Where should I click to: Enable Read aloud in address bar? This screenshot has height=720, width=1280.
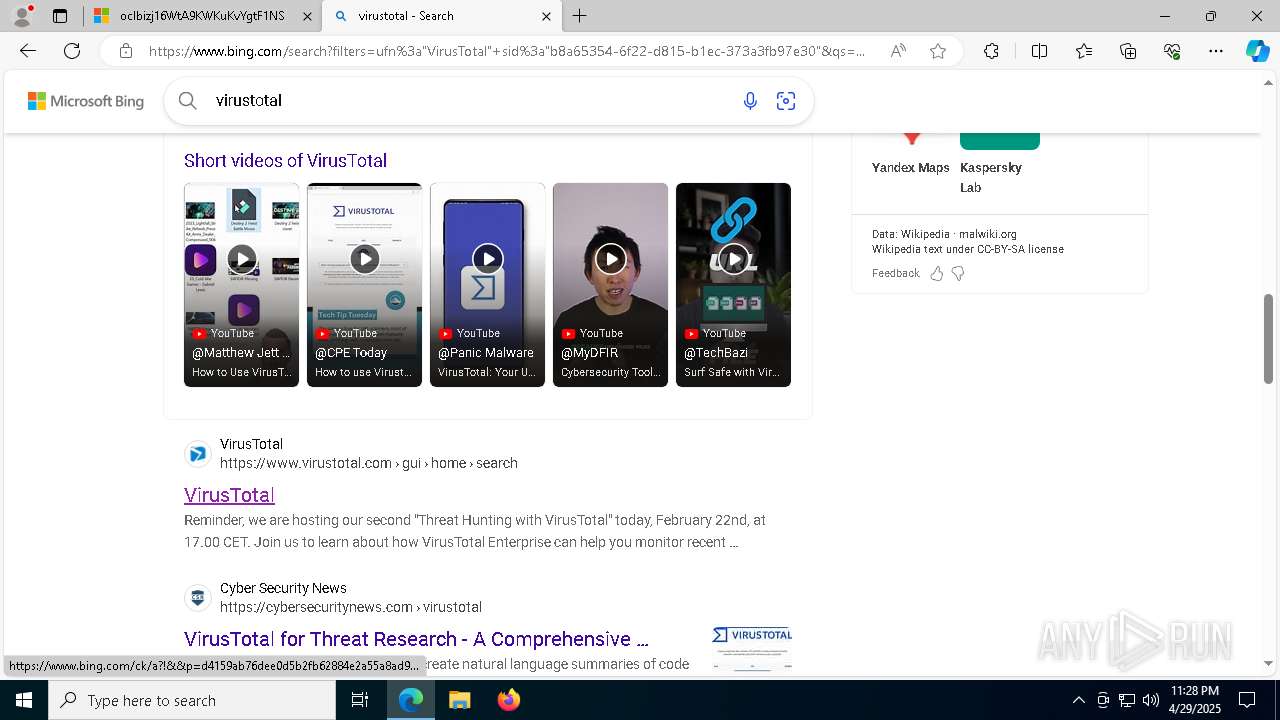(898, 51)
